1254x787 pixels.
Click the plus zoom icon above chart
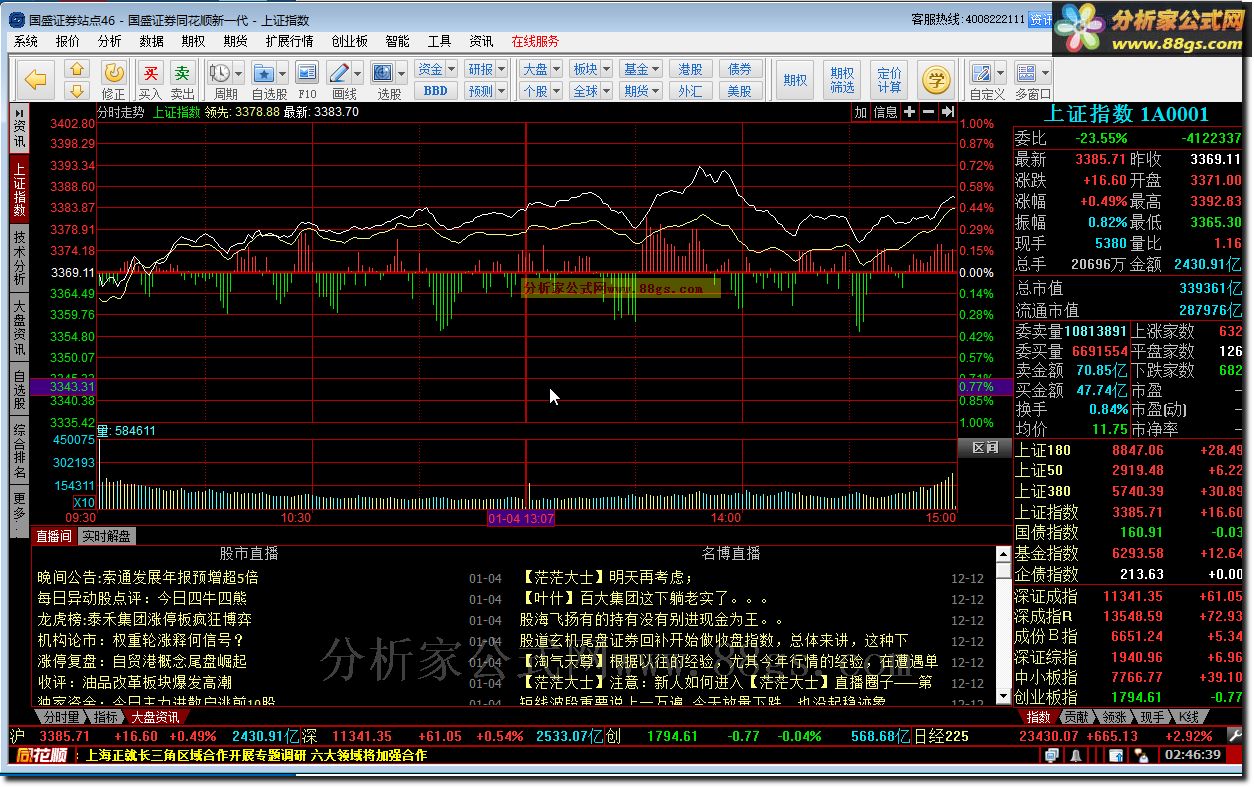click(x=909, y=112)
